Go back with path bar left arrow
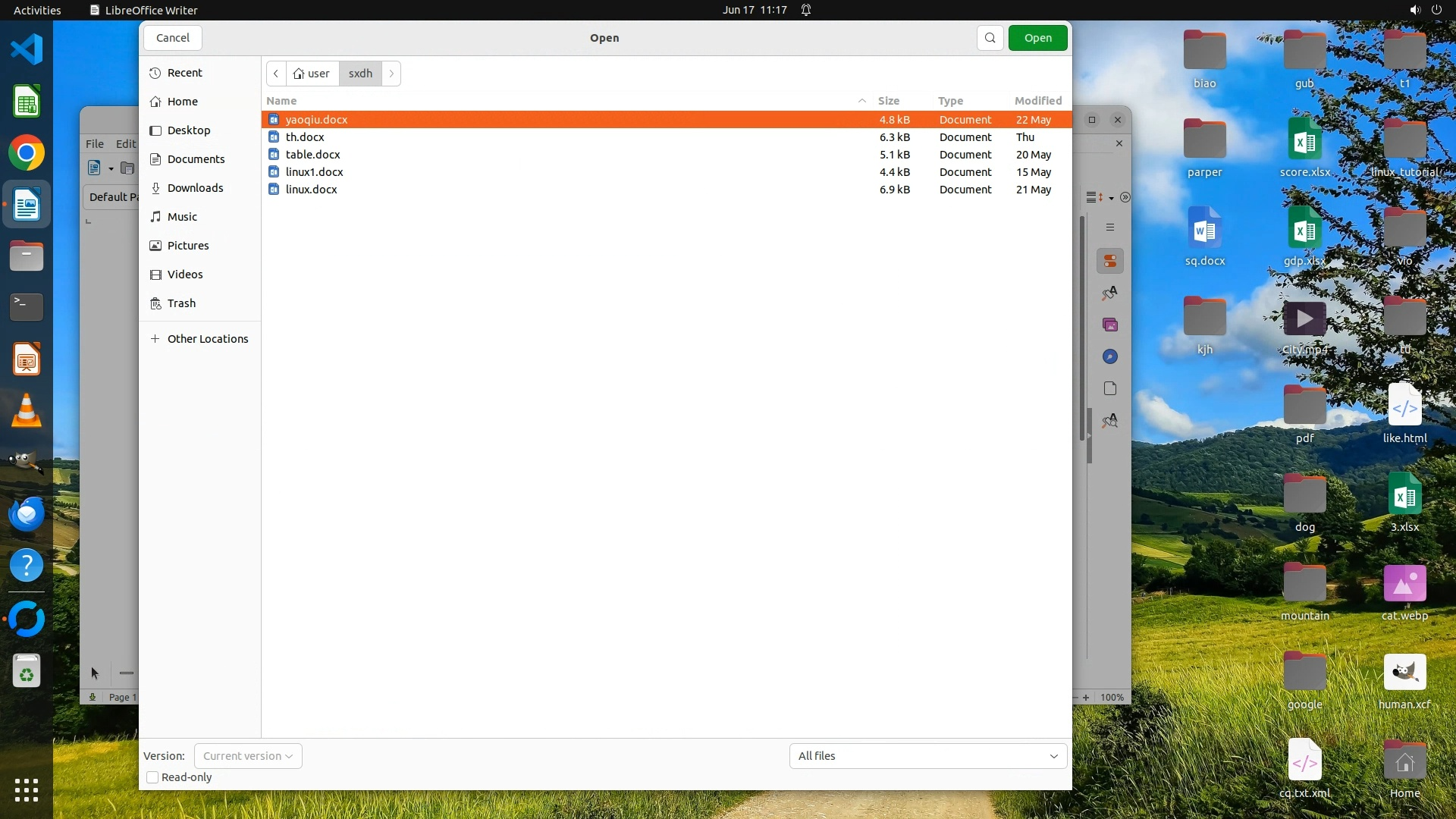This screenshot has width=1456, height=819. pyautogui.click(x=276, y=74)
